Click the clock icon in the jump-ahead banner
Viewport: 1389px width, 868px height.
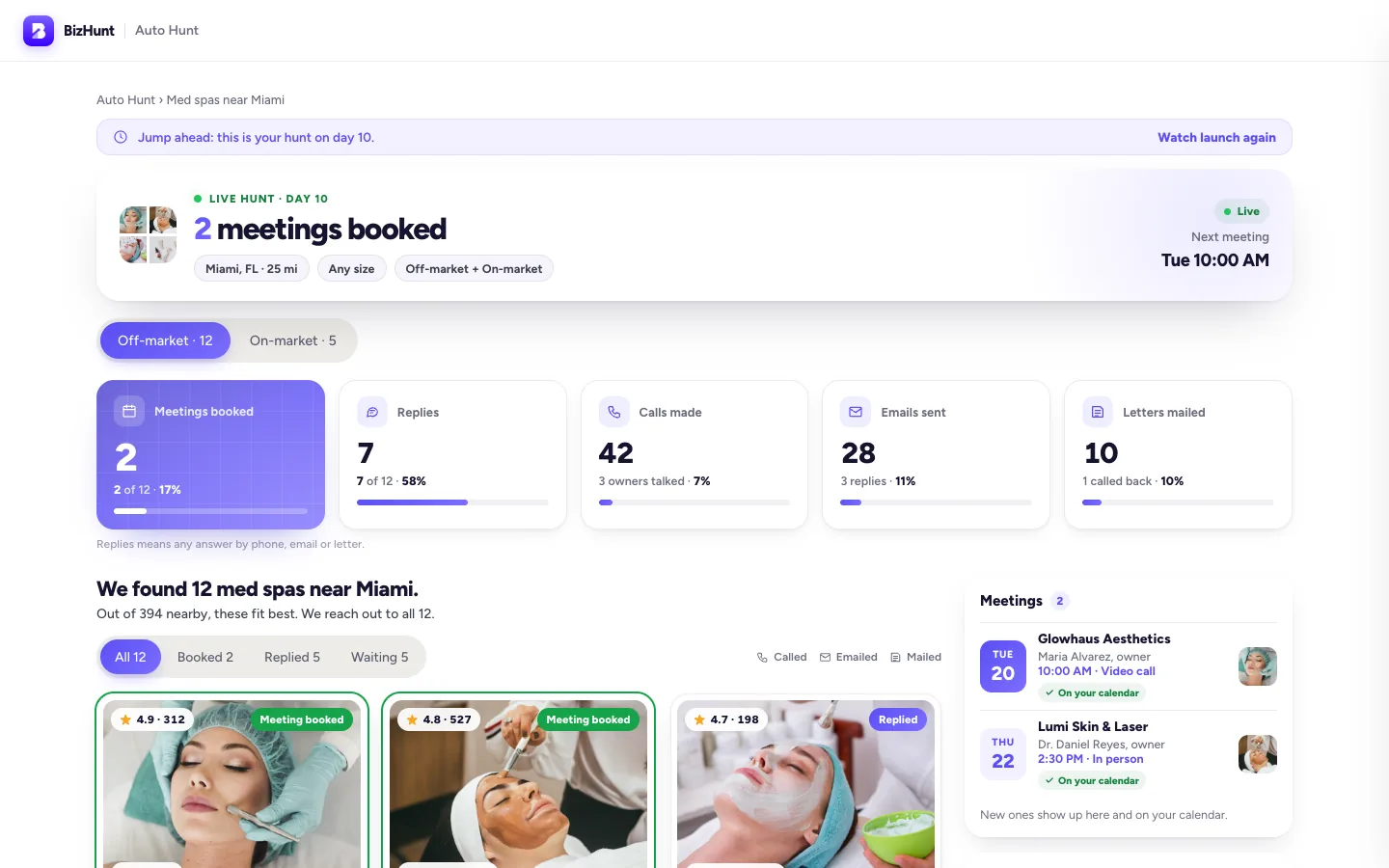(x=121, y=137)
